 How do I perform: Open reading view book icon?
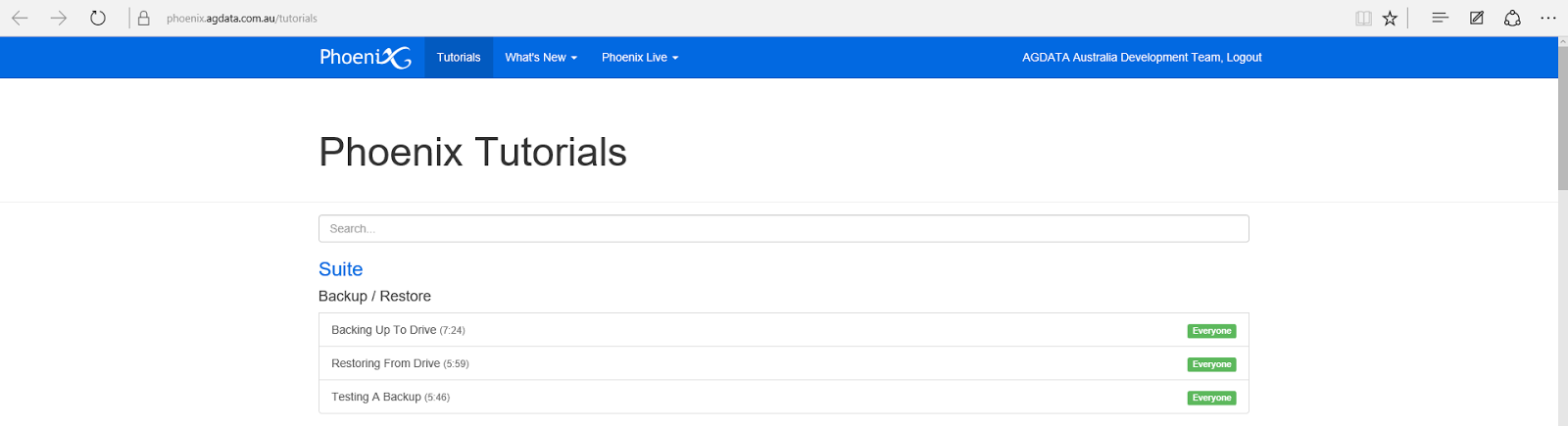[x=1363, y=18]
